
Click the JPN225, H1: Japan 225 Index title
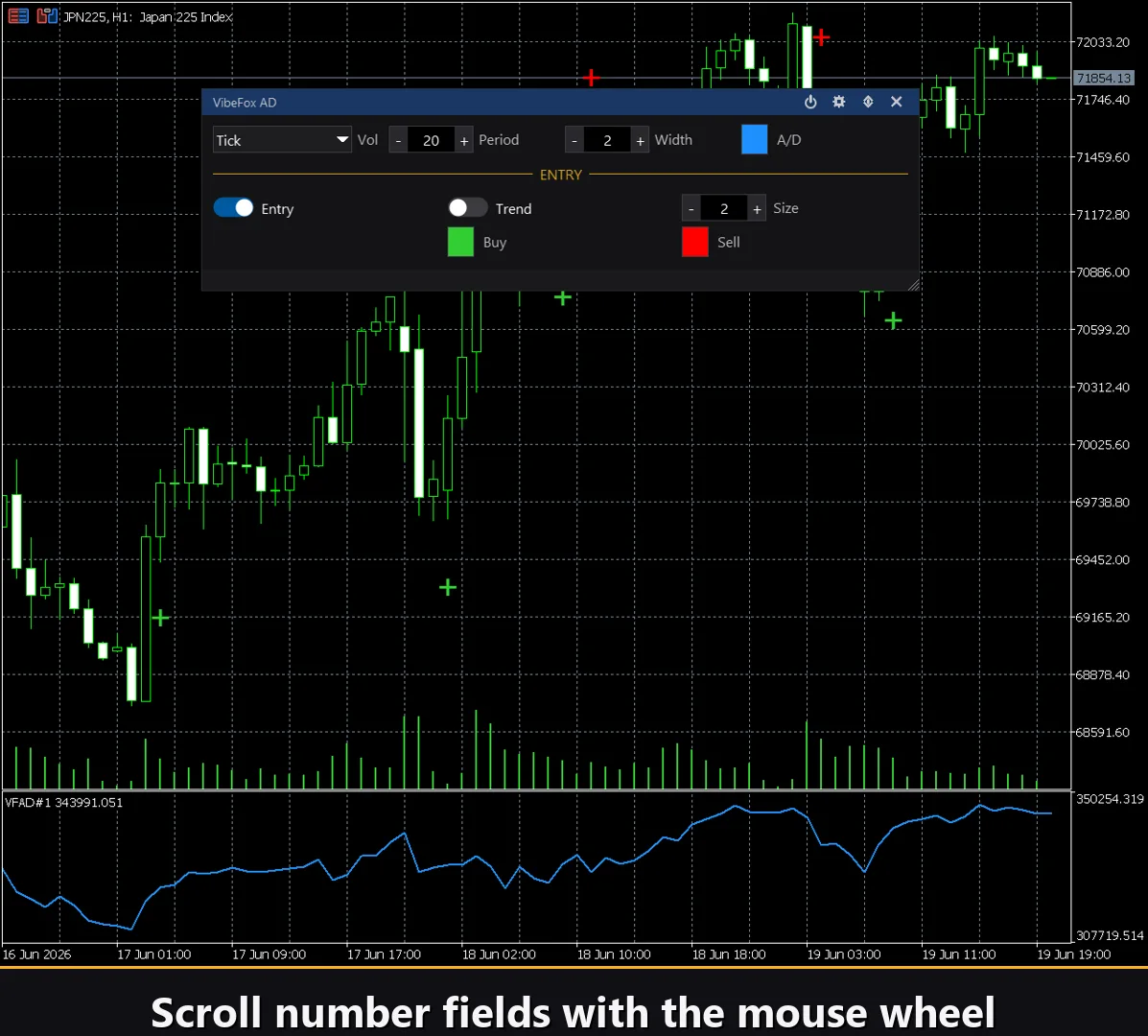click(148, 17)
